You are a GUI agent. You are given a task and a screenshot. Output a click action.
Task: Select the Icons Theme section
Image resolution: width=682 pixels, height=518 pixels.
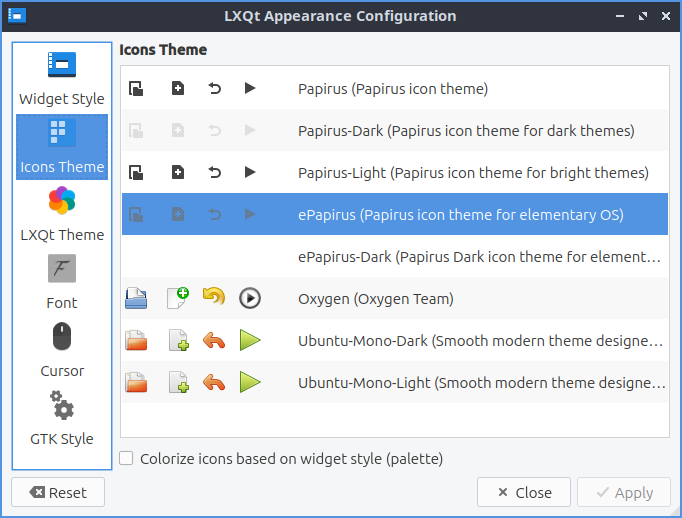coord(61,147)
